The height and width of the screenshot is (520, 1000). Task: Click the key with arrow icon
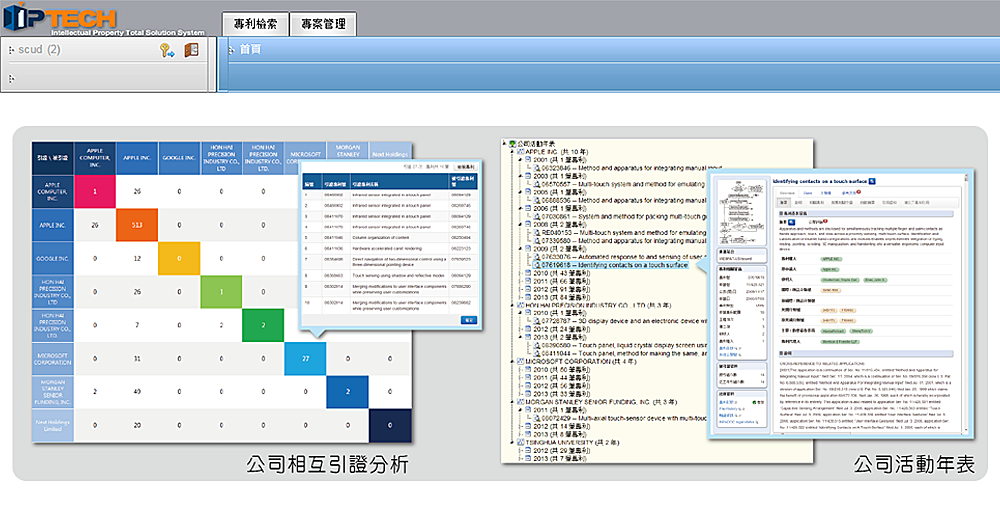tap(167, 50)
